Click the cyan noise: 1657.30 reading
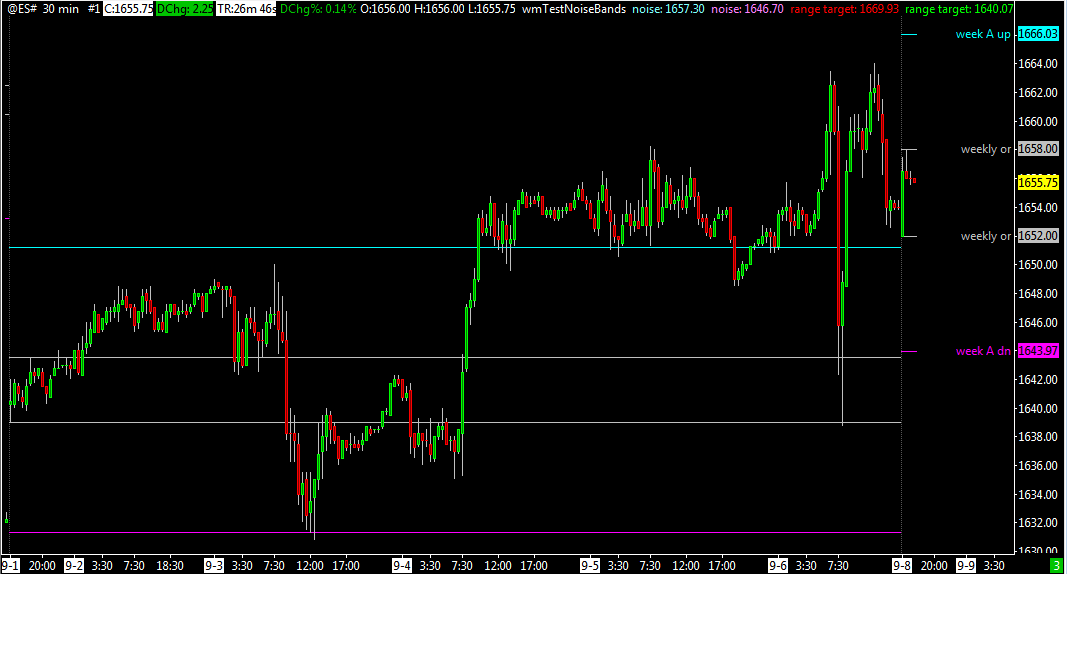This screenshot has height=646, width=1067. pyautogui.click(x=668, y=9)
